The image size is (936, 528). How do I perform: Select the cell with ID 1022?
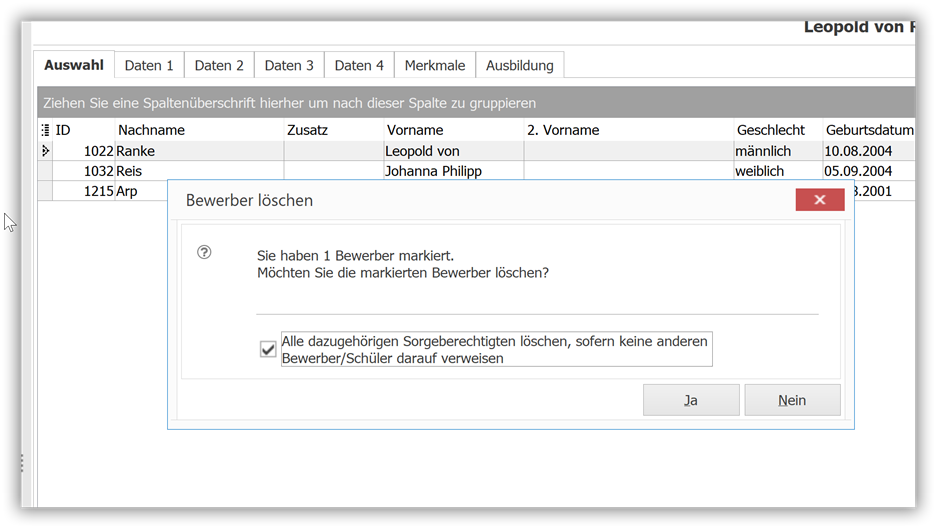84,151
